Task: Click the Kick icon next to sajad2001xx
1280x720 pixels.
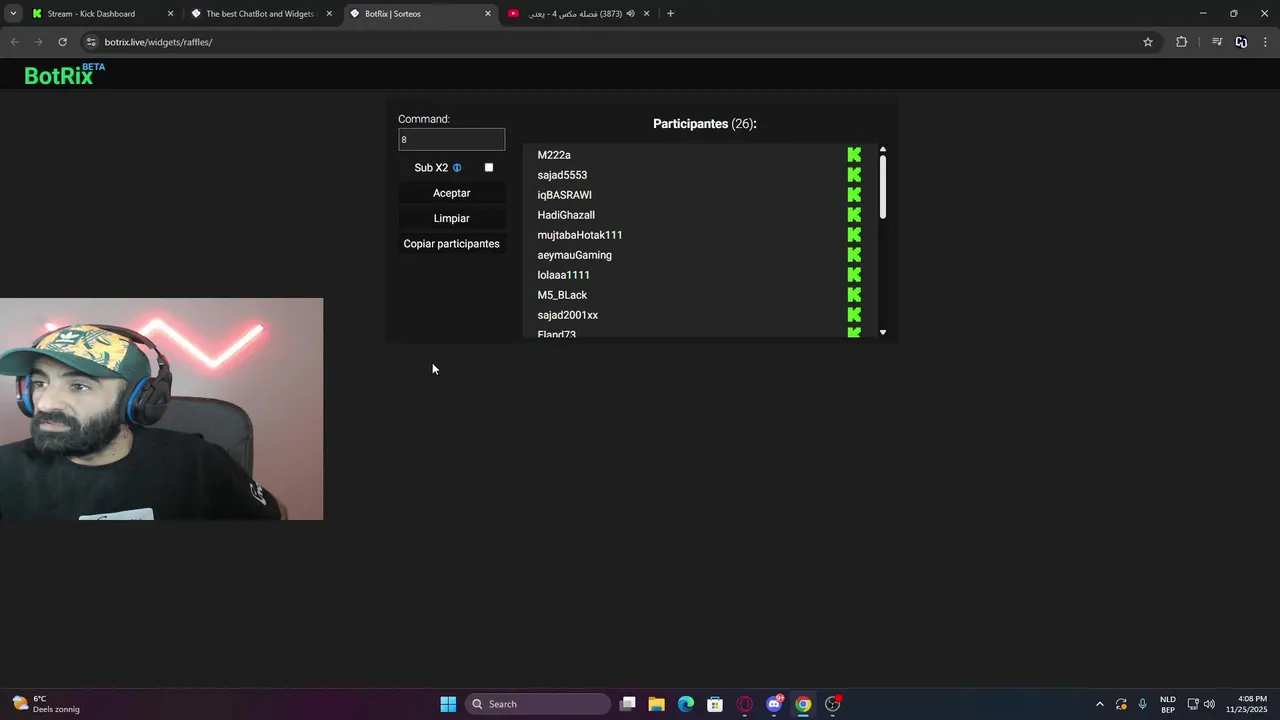Action: tap(854, 315)
